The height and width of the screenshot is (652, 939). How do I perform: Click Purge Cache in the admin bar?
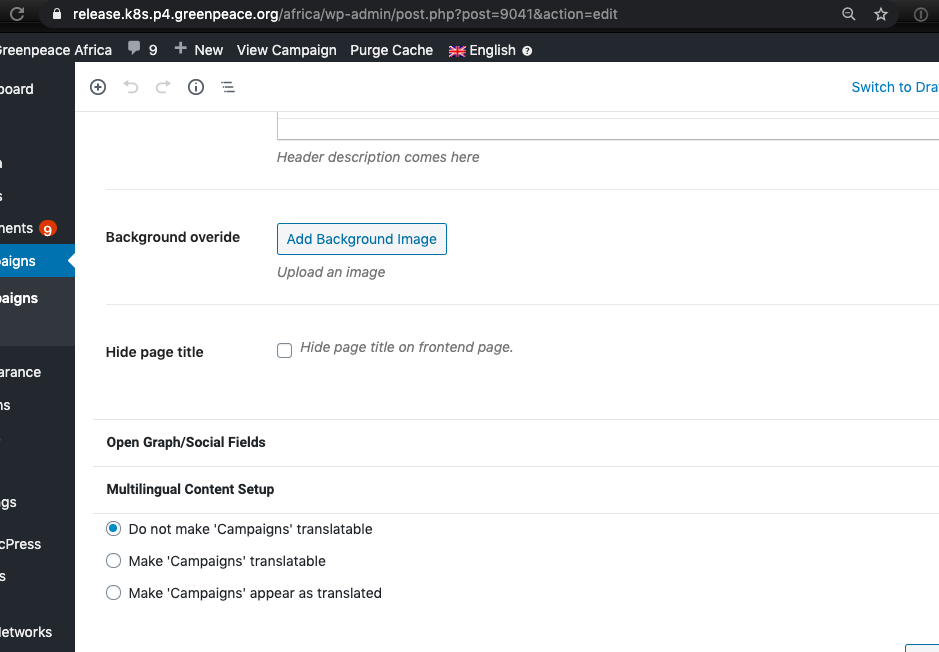coord(391,50)
